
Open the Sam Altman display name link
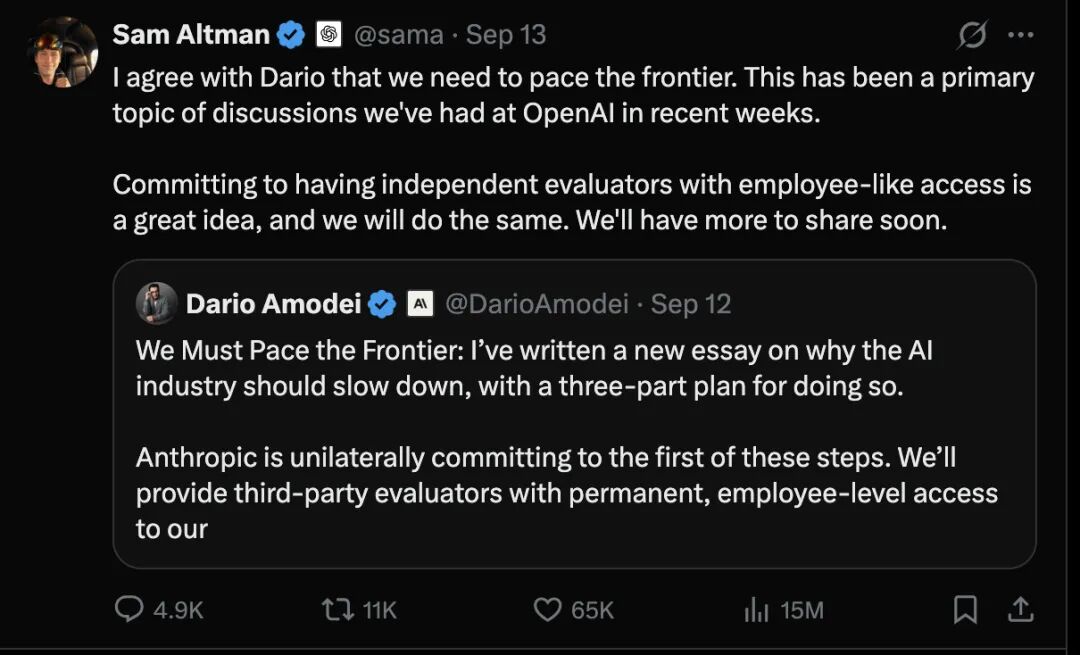click(x=191, y=34)
